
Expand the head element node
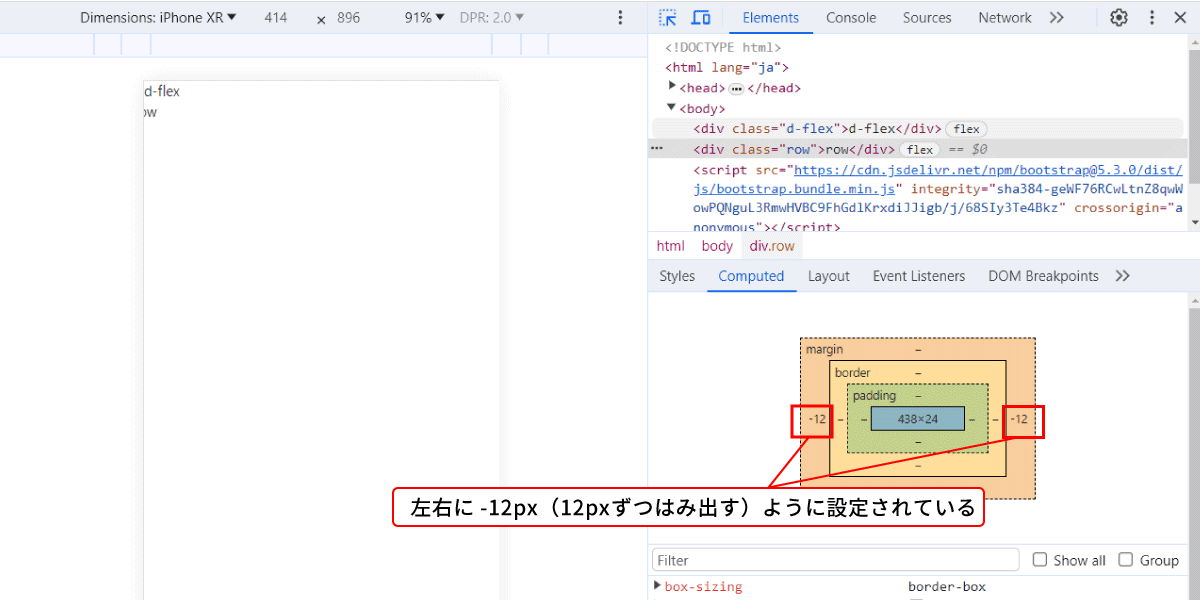673,87
